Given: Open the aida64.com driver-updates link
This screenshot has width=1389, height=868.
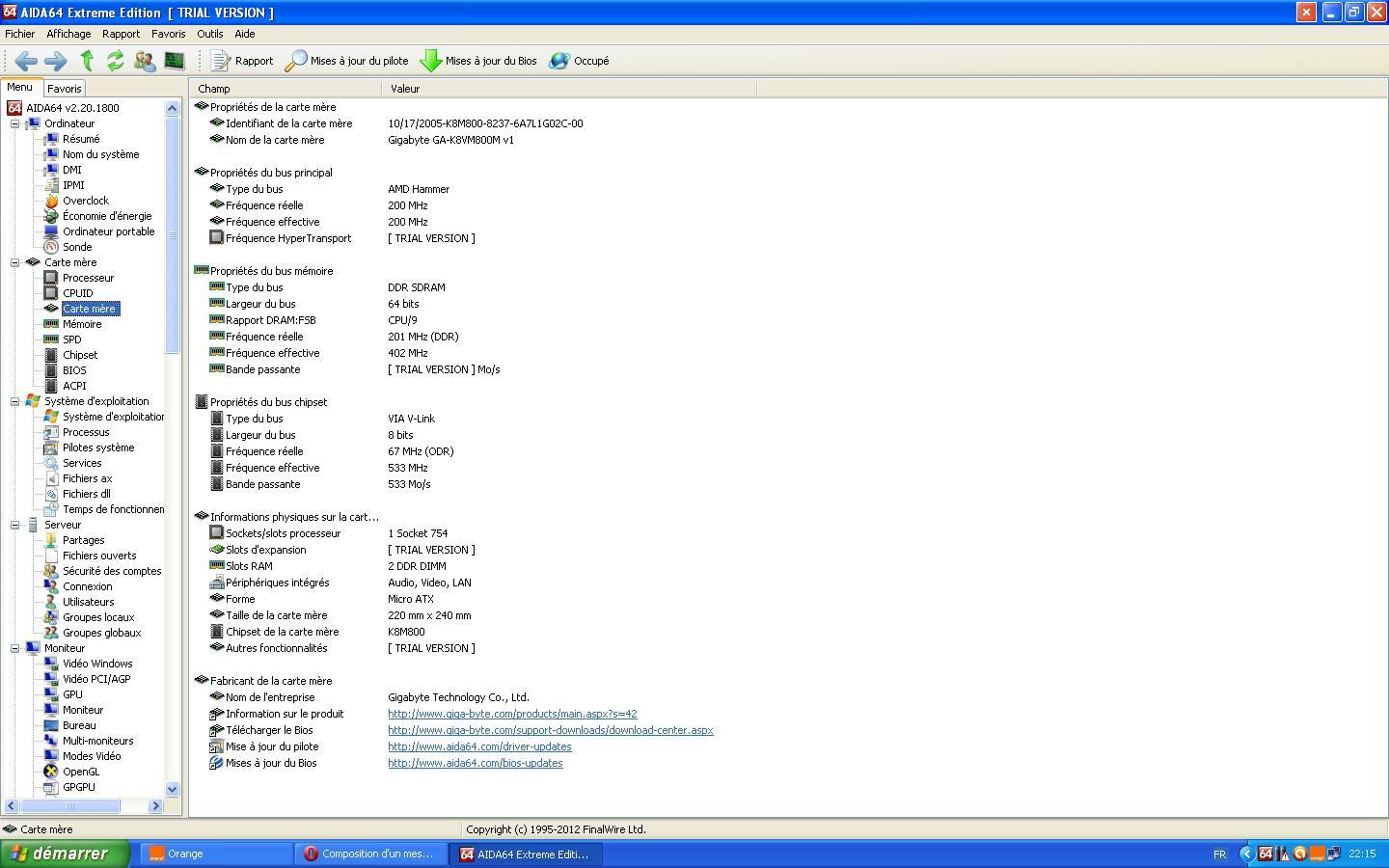Looking at the screenshot, I should [479, 746].
